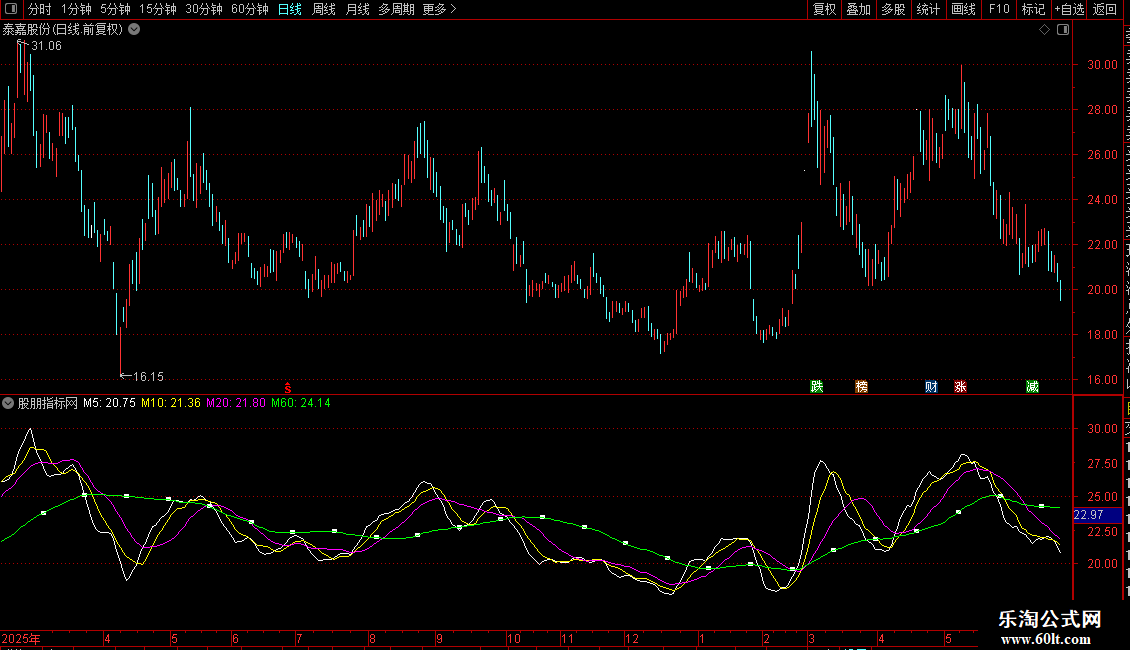Select the 1分钟 period
The height and width of the screenshot is (650, 1130).
click(x=76, y=9)
